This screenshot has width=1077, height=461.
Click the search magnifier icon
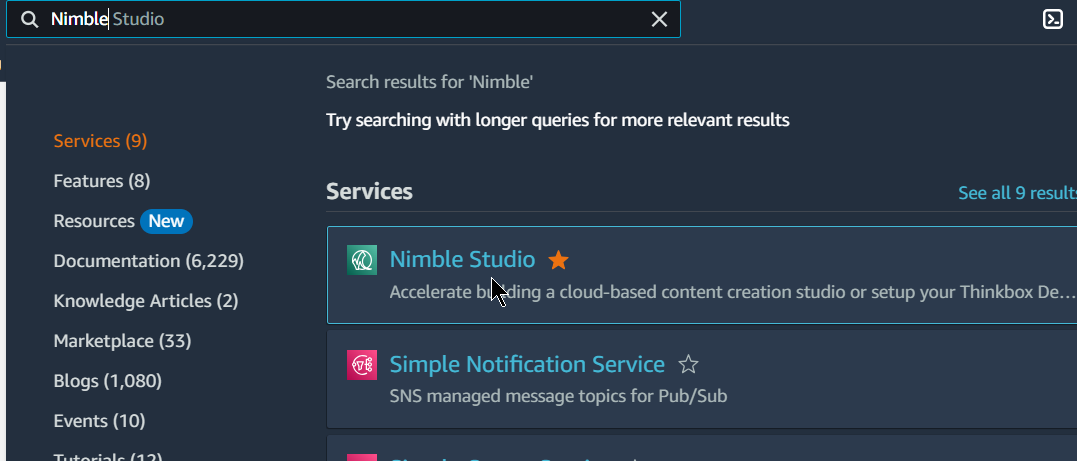click(x=29, y=19)
